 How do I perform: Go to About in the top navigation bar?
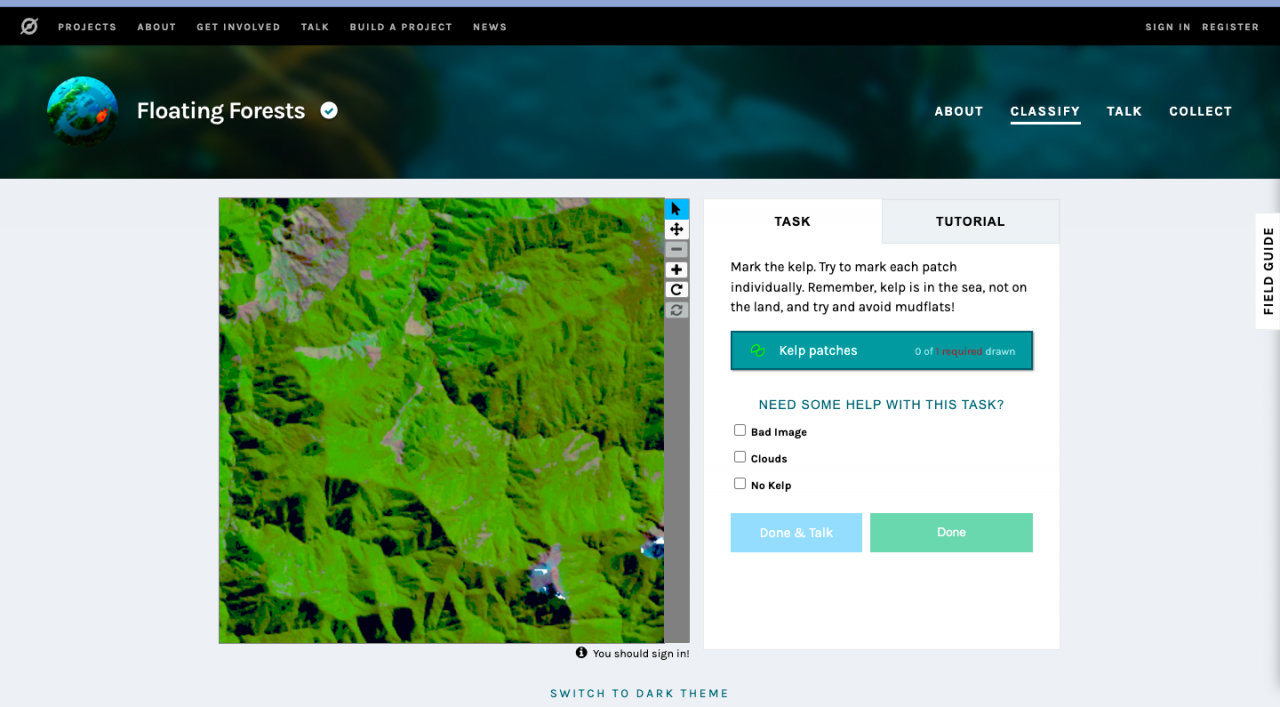click(x=157, y=27)
